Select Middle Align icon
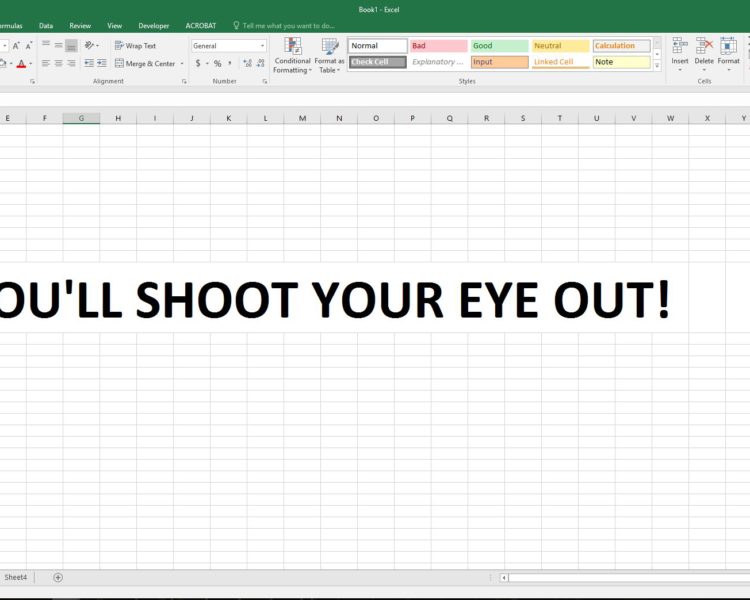 tap(58, 45)
